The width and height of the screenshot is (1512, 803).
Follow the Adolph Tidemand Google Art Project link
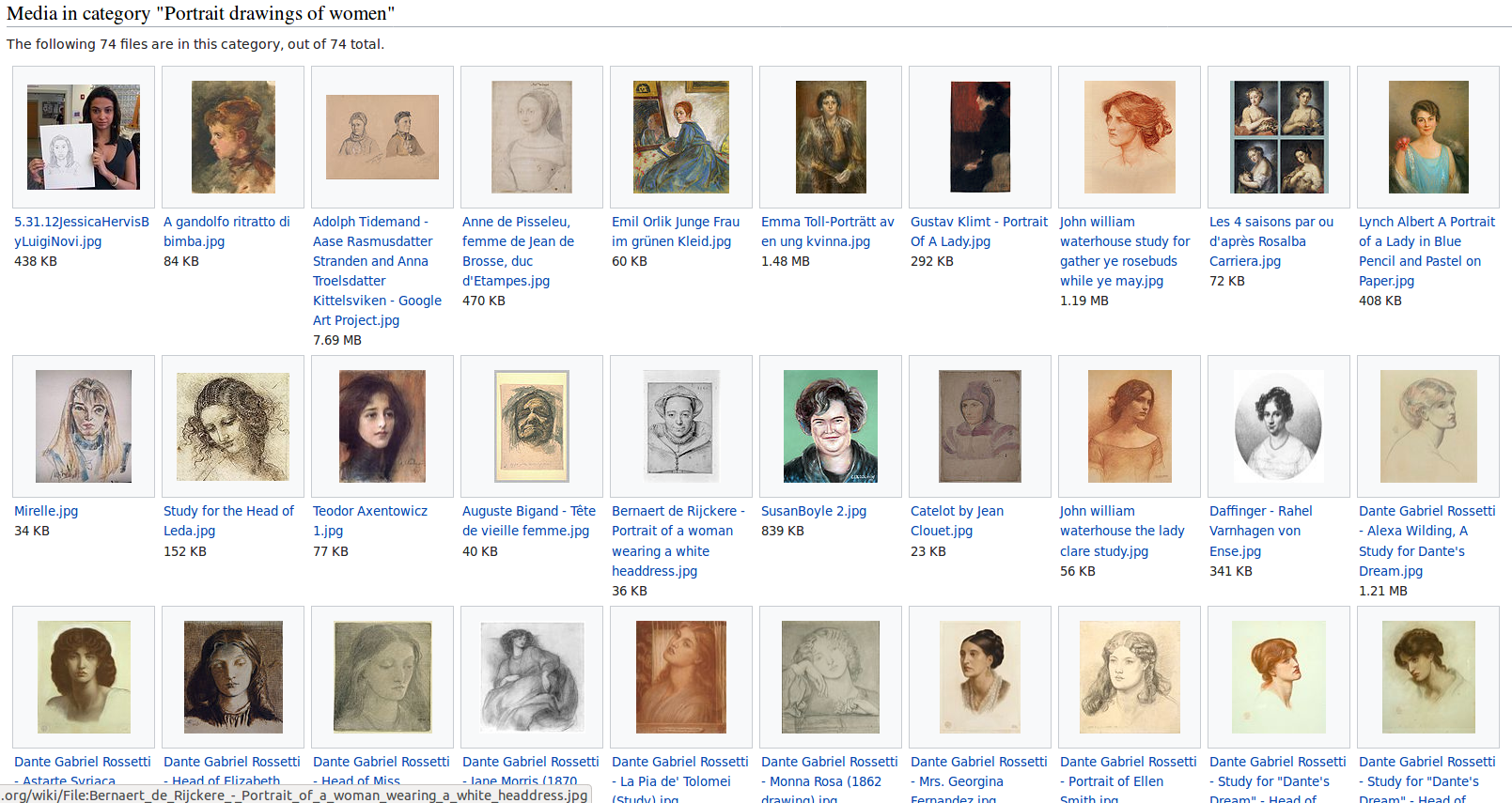(377, 271)
